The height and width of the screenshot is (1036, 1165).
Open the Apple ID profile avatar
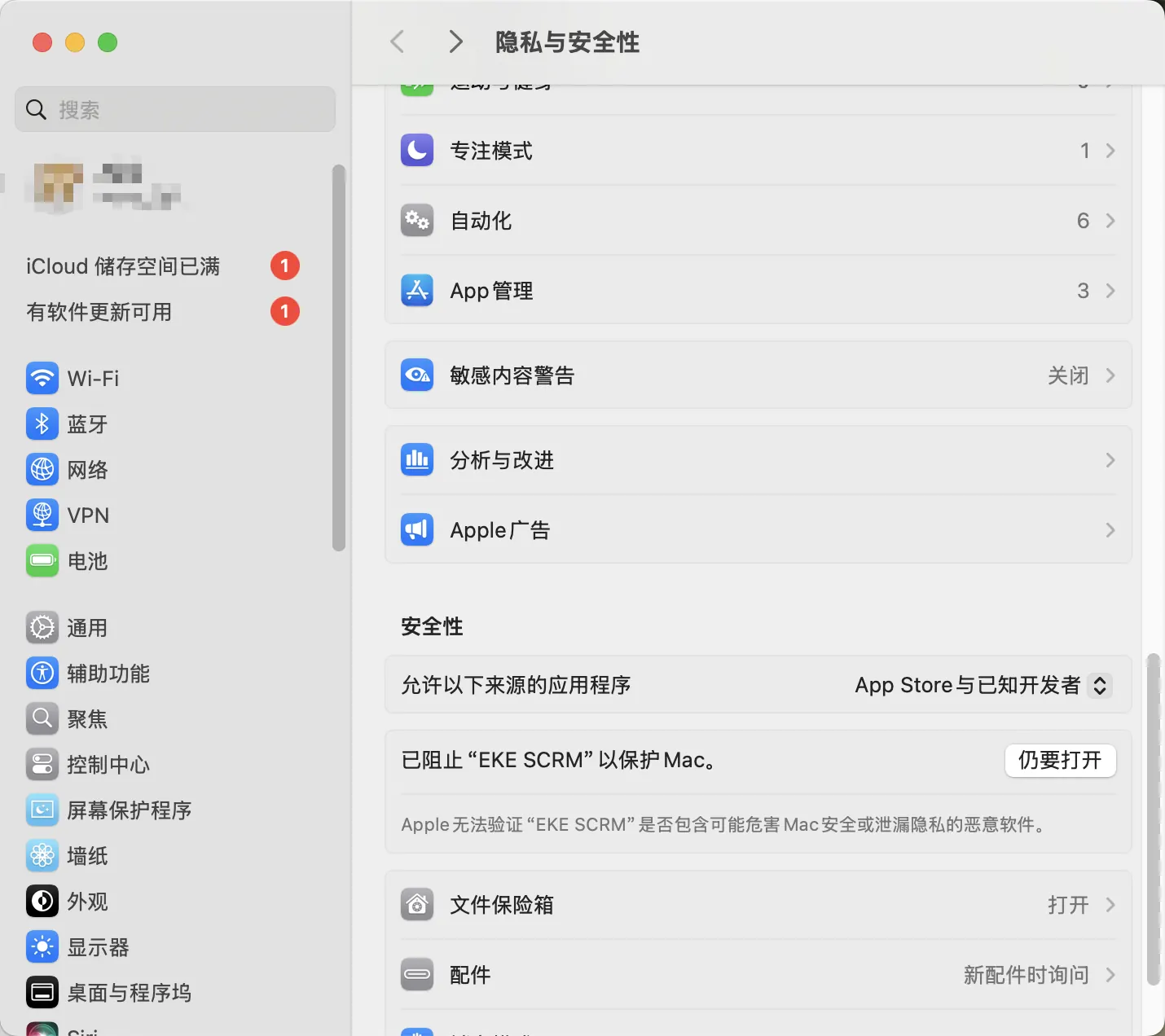(x=57, y=186)
